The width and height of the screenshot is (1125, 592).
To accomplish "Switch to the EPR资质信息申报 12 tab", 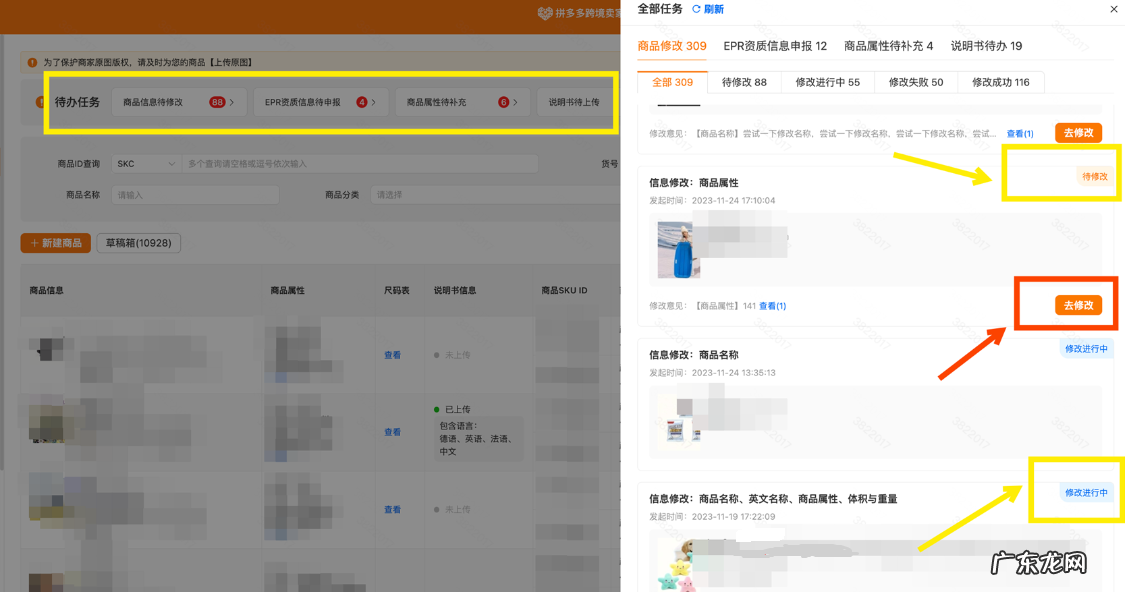I will (x=775, y=46).
